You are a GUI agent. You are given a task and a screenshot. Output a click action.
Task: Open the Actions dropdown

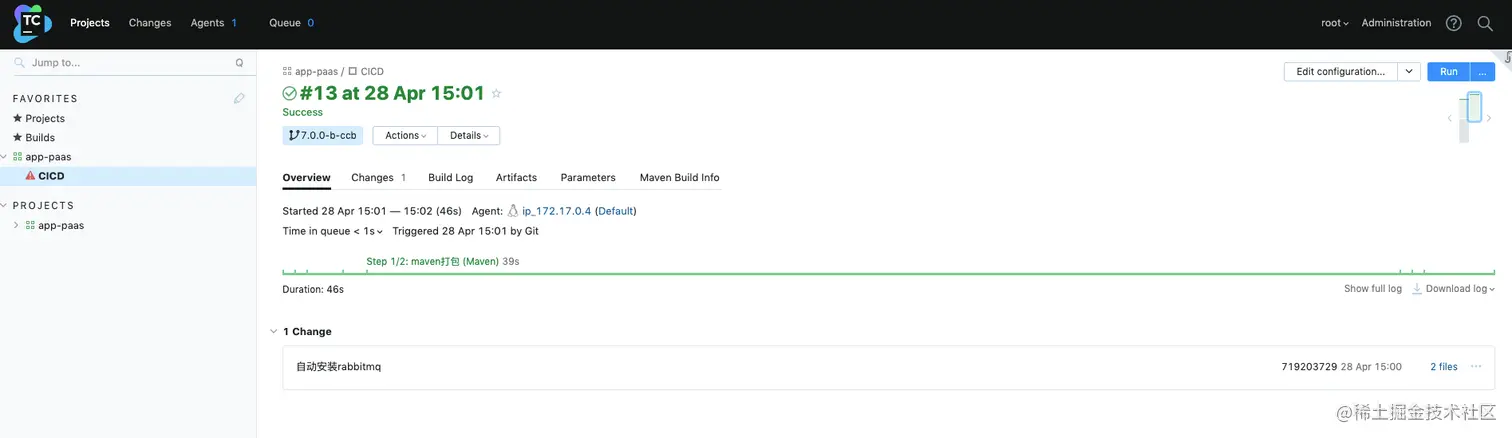[x=405, y=135]
